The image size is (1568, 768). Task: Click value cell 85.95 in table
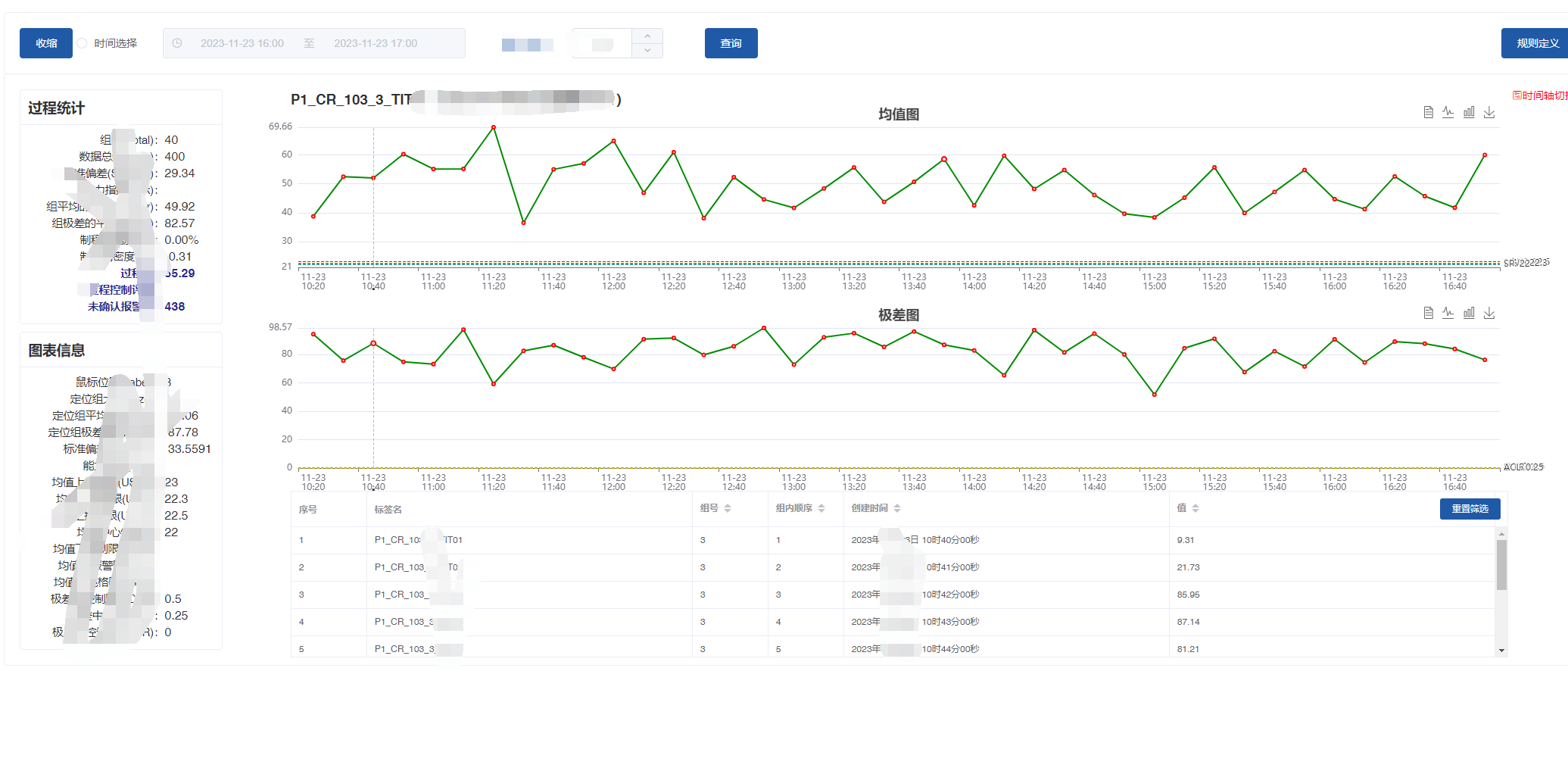(1188, 595)
